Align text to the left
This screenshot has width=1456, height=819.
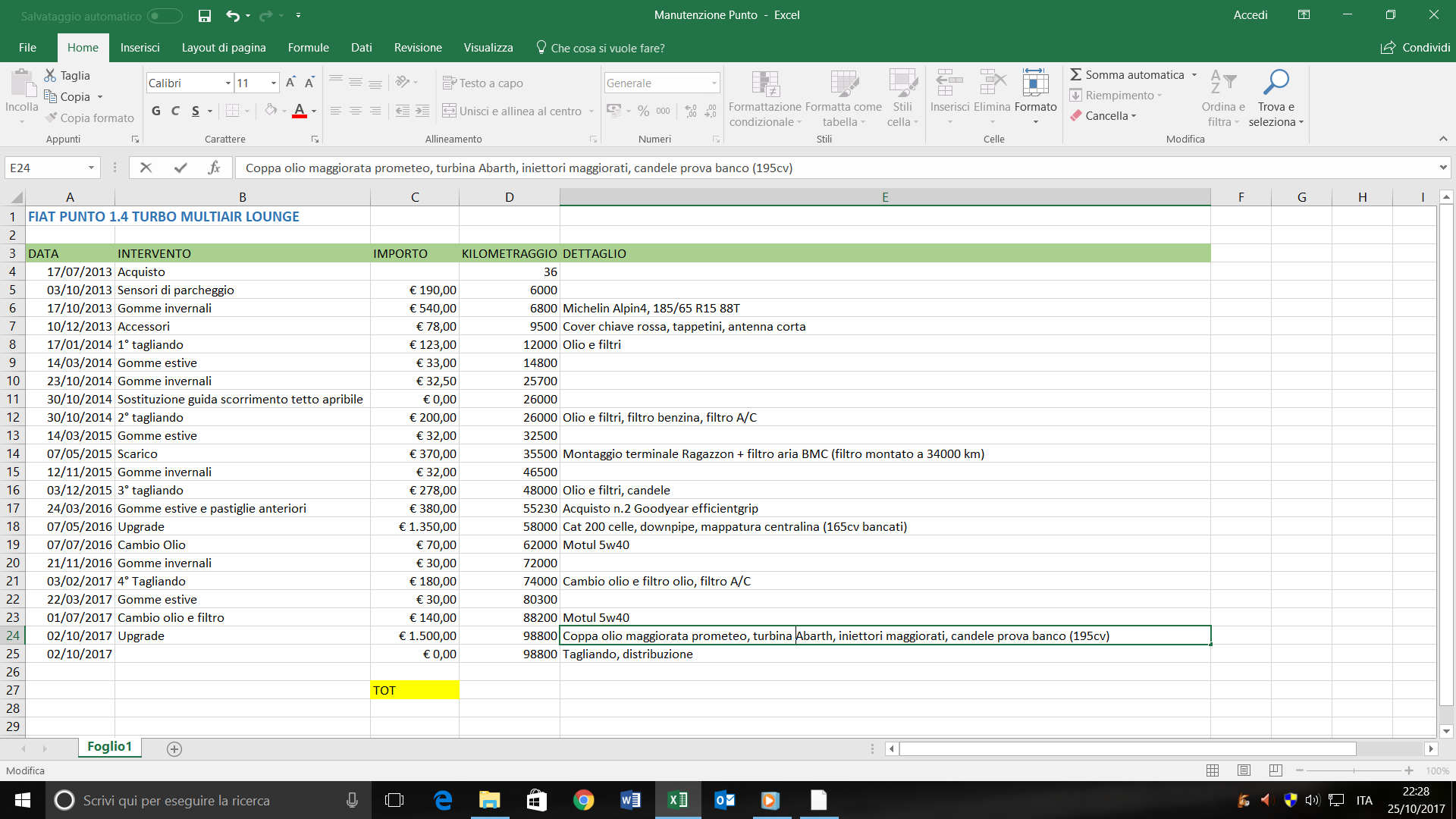click(x=336, y=111)
